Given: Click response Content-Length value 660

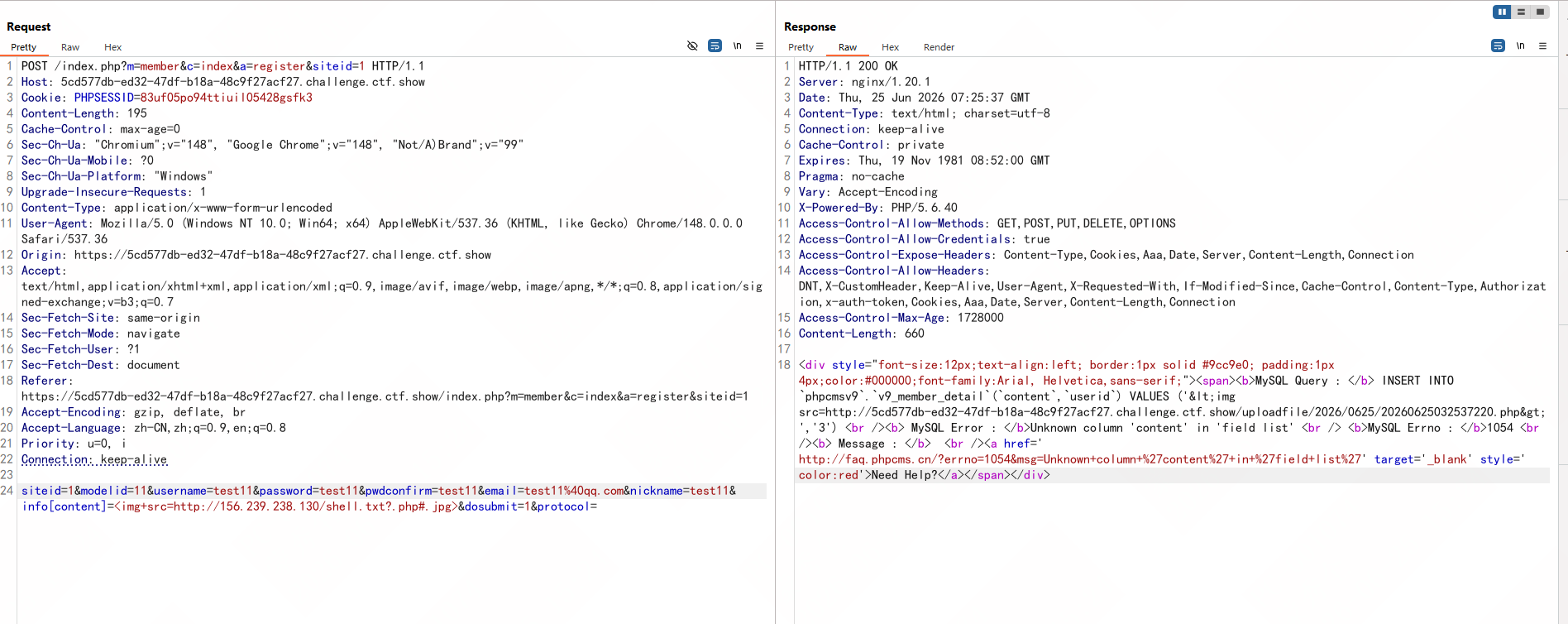Looking at the screenshot, I should [915, 334].
